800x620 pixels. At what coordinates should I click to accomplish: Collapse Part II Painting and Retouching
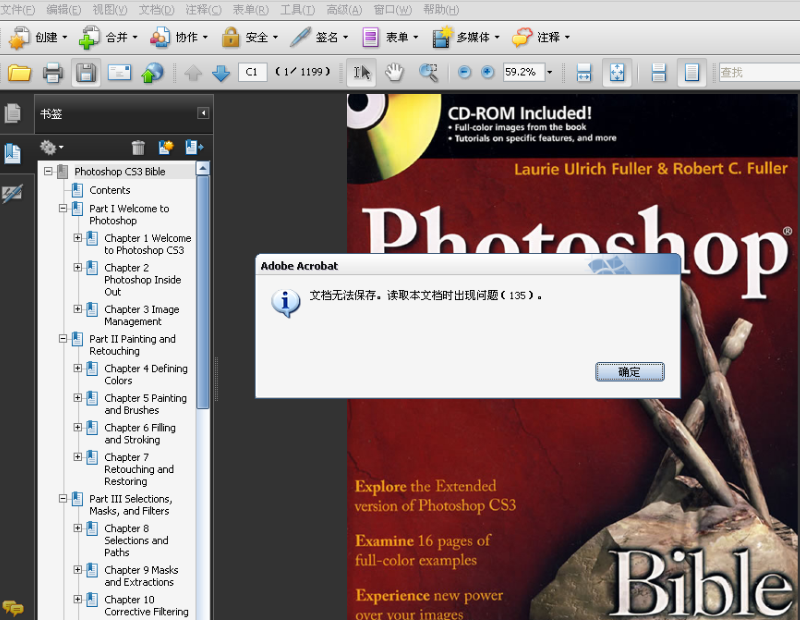tap(63, 338)
